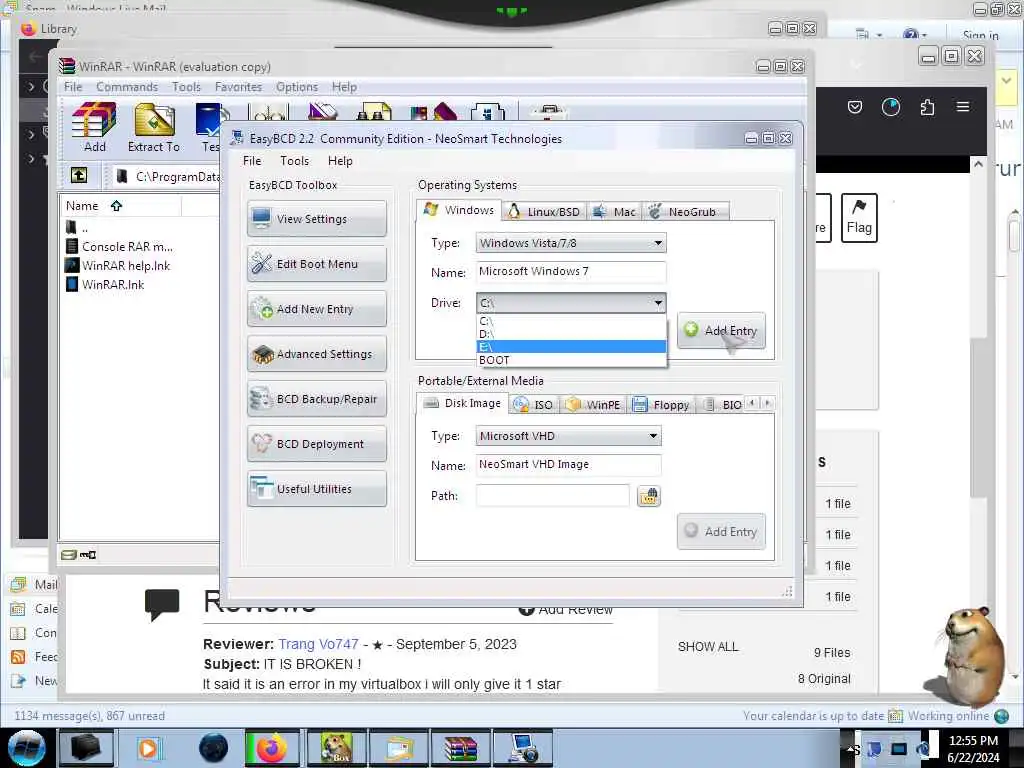Switch to the Mac tab
The width and height of the screenshot is (1024, 768).
tap(614, 212)
